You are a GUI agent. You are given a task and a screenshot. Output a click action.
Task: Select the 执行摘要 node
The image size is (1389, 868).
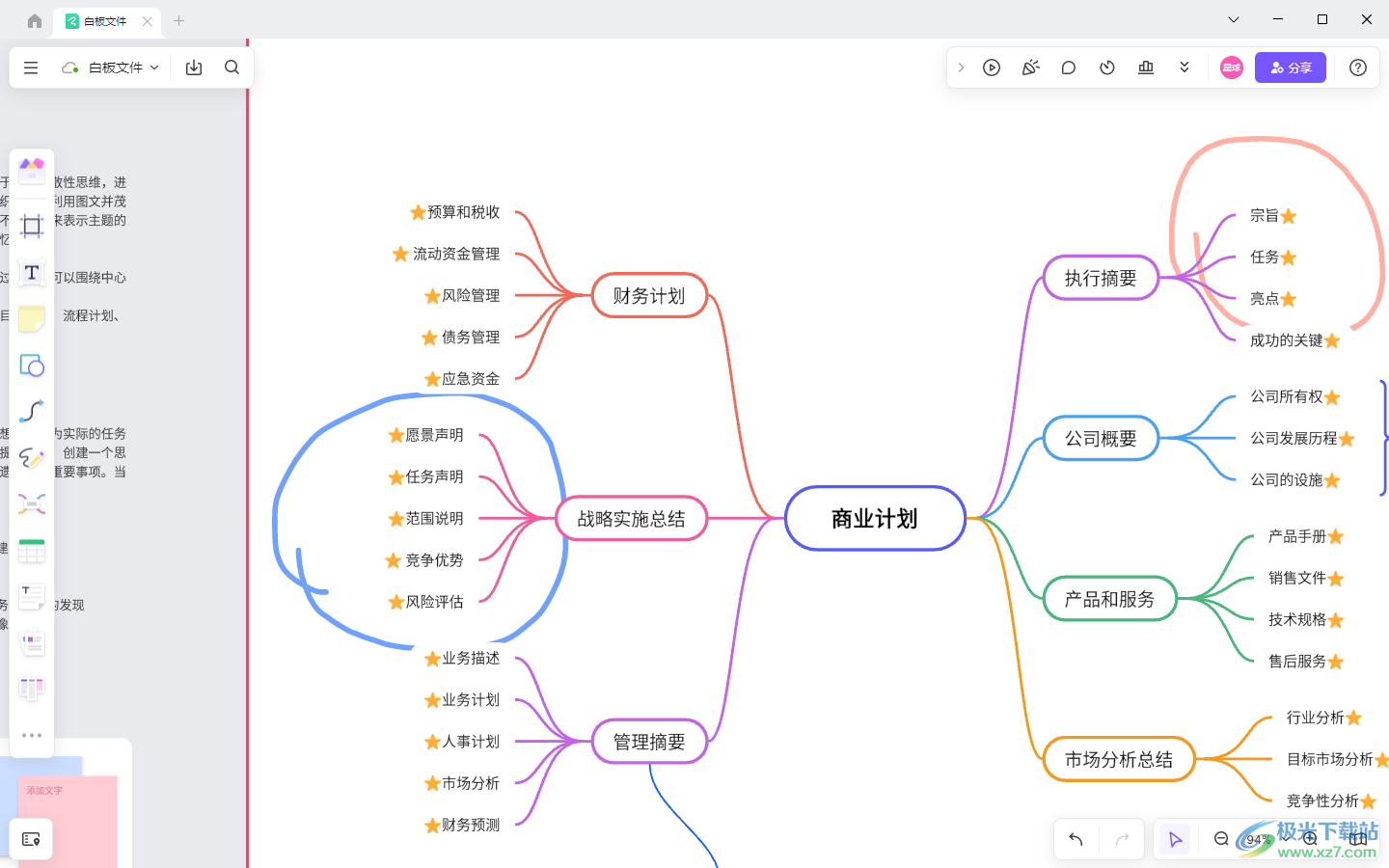pyautogui.click(x=1101, y=278)
